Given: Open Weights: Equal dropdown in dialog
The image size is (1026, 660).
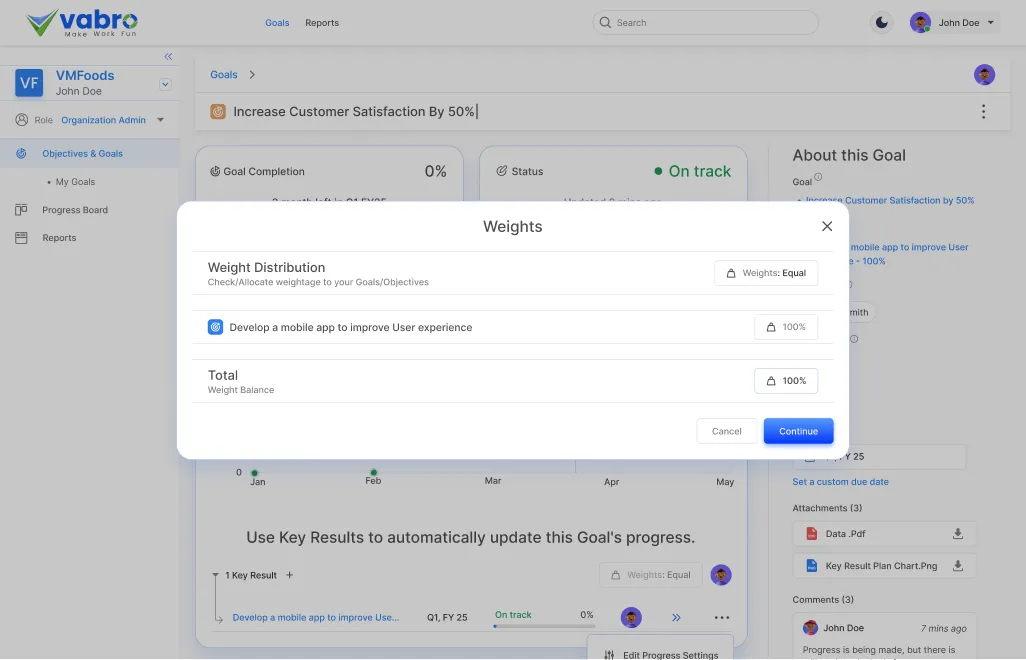Looking at the screenshot, I should pyautogui.click(x=766, y=273).
